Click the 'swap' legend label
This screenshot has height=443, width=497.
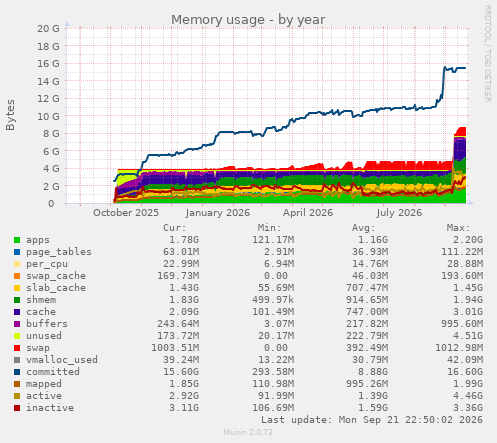point(38,348)
